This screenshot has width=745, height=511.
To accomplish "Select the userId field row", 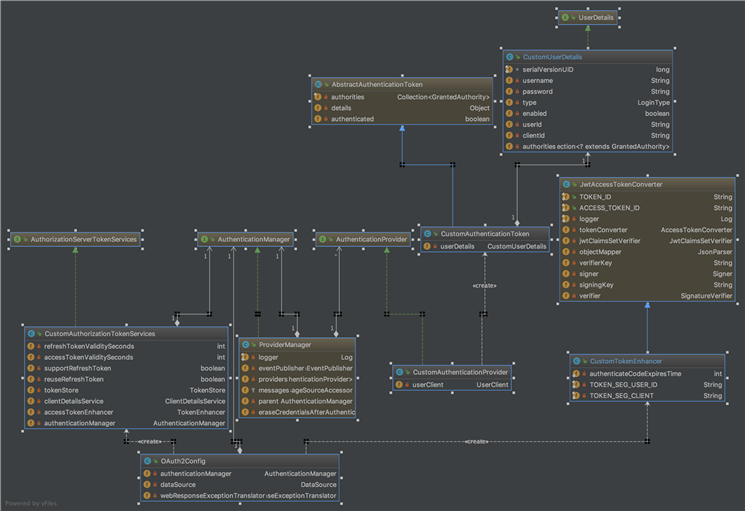I will point(588,124).
